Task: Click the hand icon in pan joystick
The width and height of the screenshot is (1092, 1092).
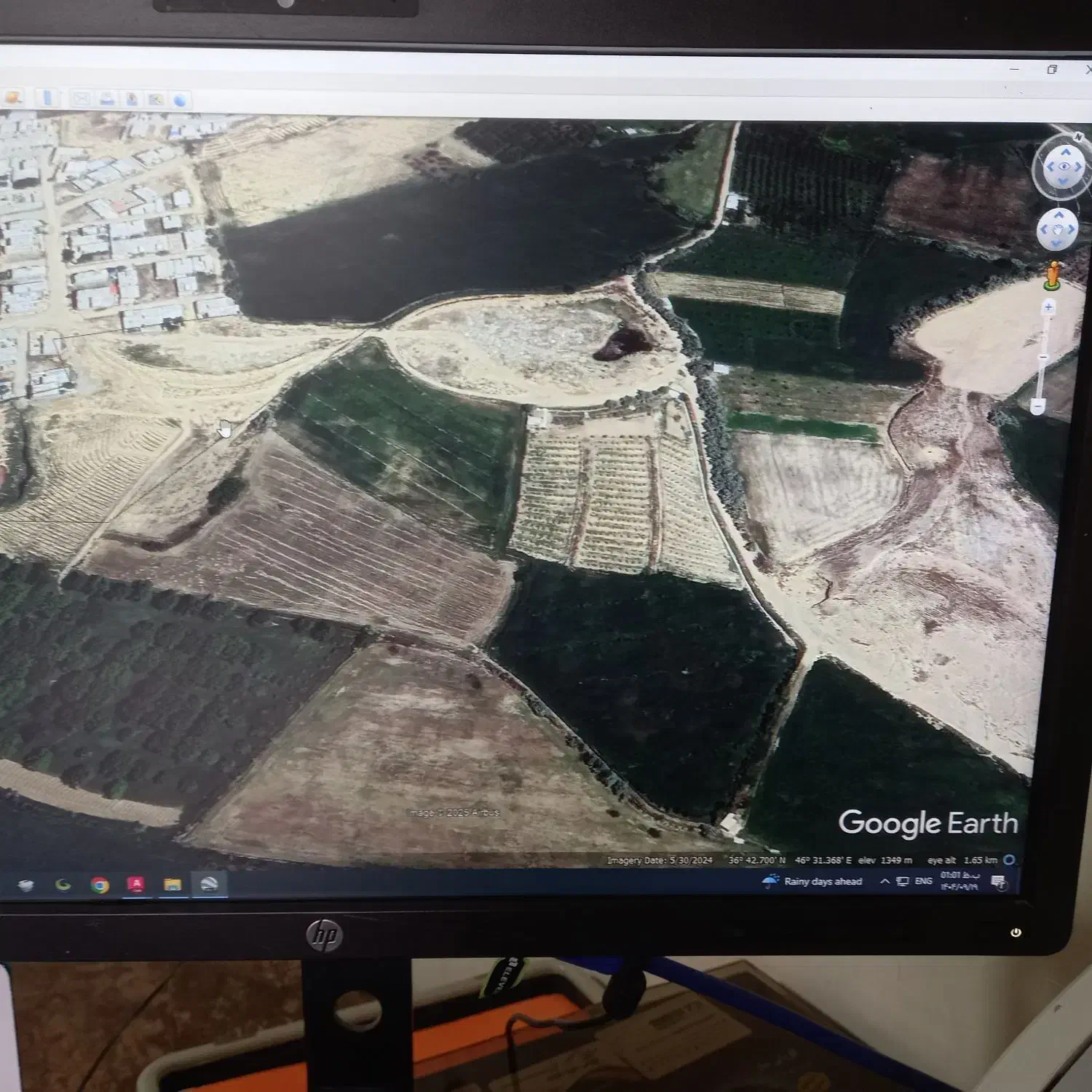Action: pyautogui.click(x=1058, y=230)
